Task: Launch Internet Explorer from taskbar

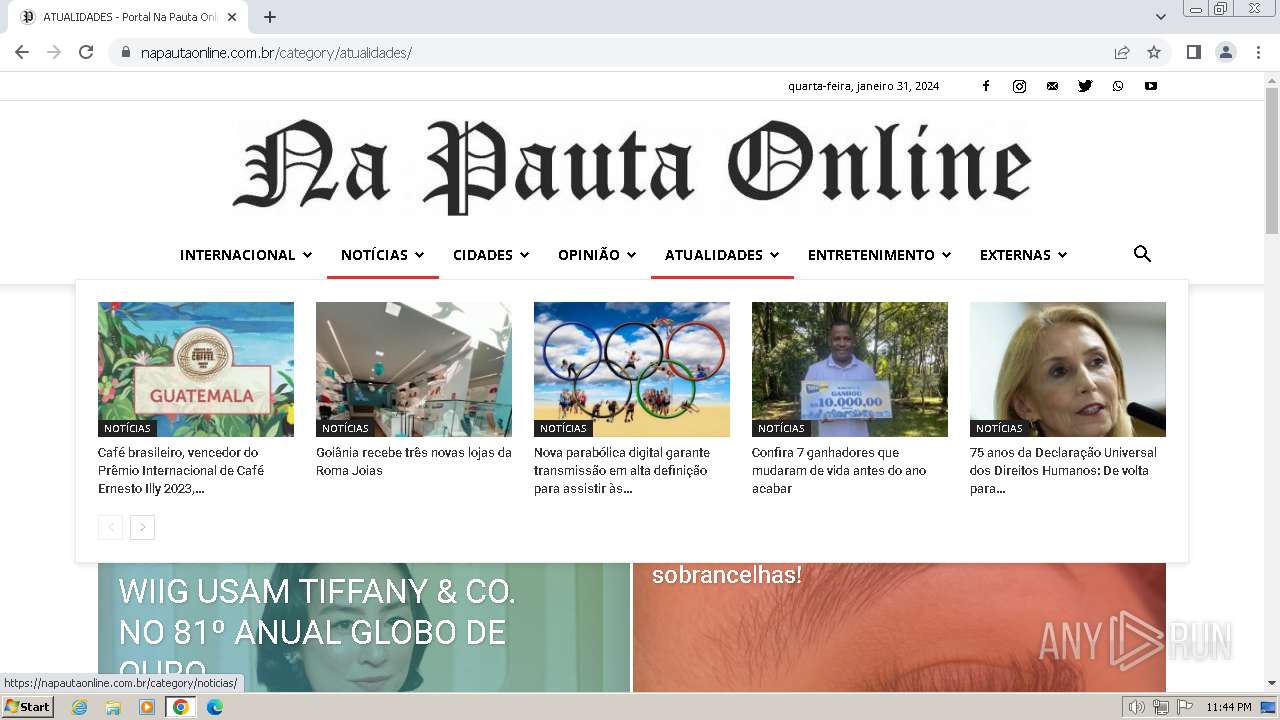Action: click(80, 707)
